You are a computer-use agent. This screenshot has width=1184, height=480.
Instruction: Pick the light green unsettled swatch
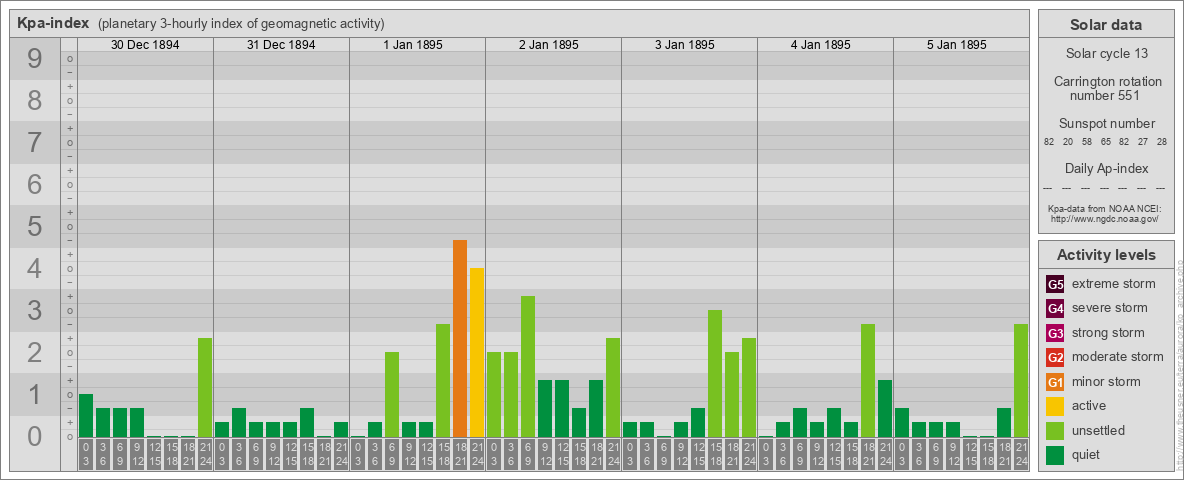[1055, 431]
